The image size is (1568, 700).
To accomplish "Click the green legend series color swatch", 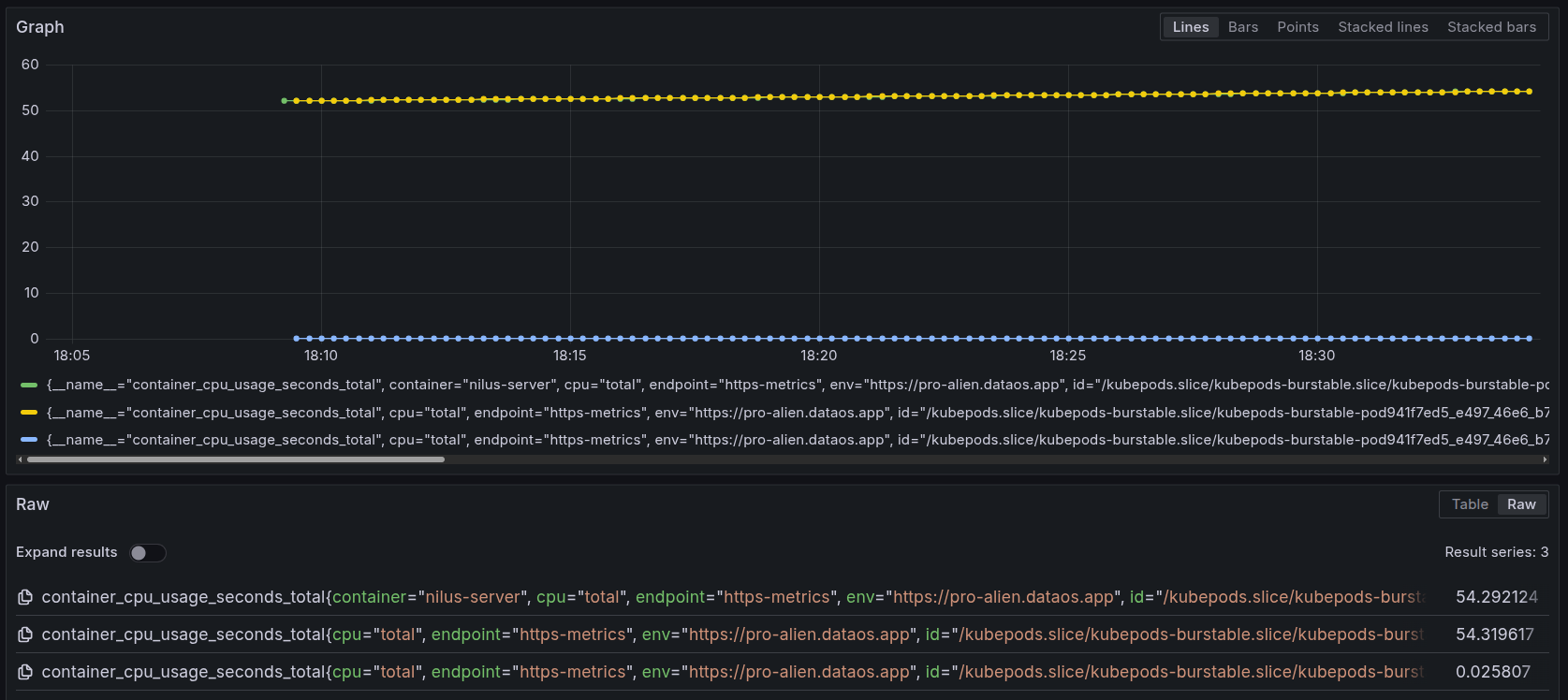I will [29, 385].
